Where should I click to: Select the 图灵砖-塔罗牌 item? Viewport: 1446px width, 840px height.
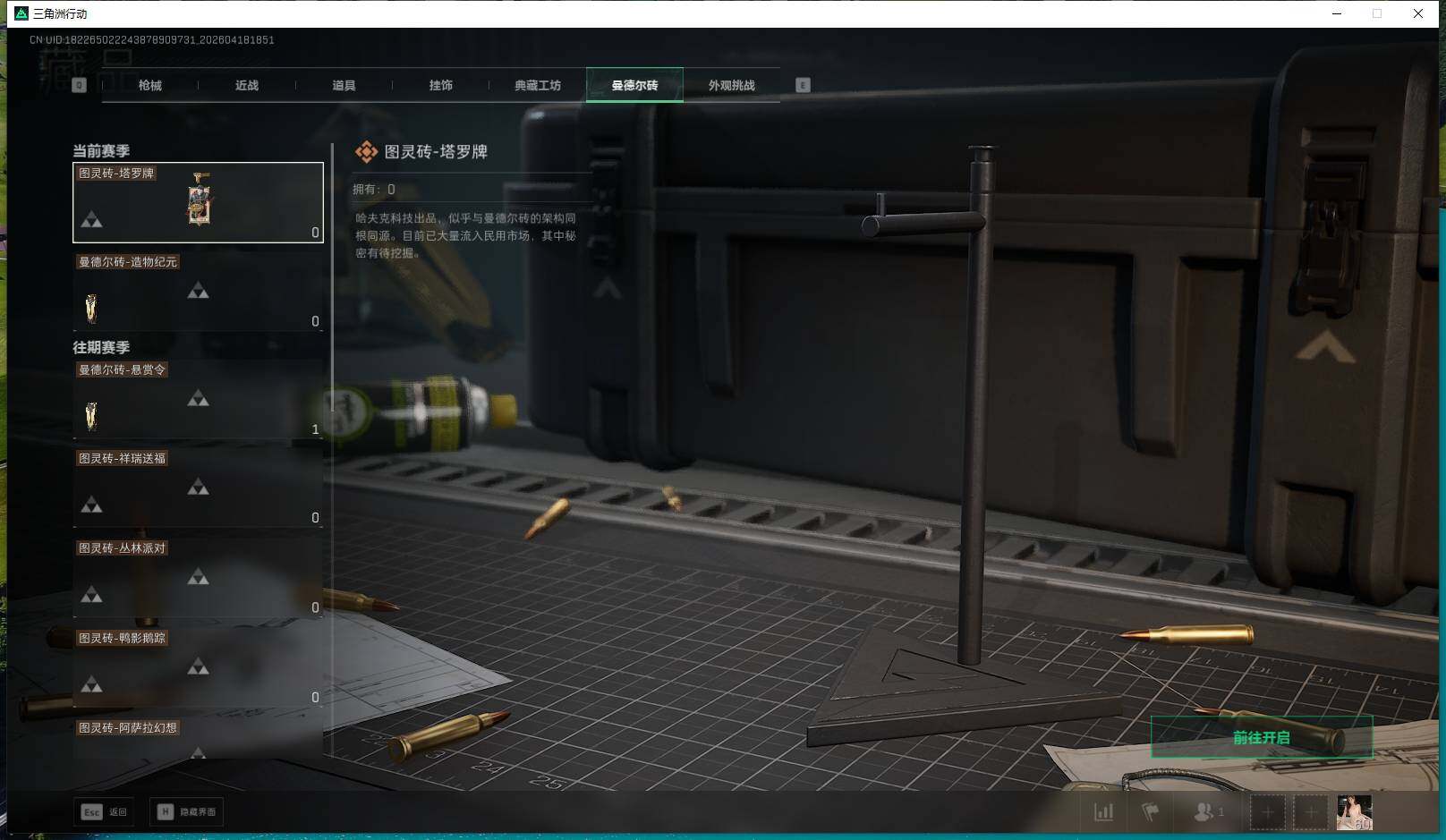(x=198, y=203)
